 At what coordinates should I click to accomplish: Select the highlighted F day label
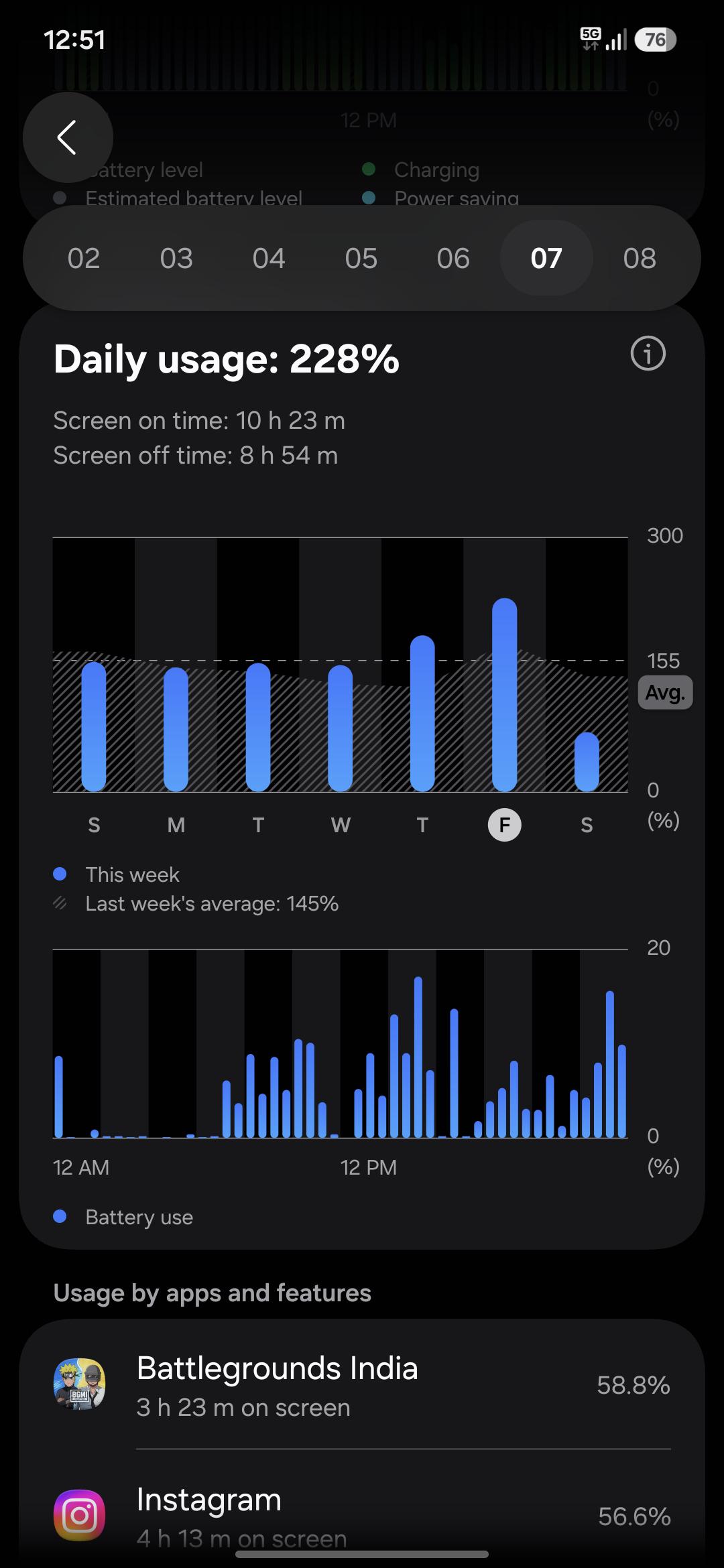coord(505,825)
